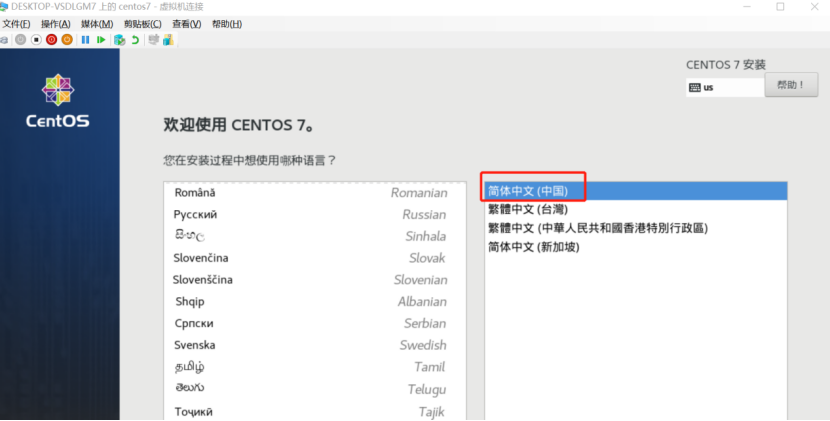The width and height of the screenshot is (830, 421).
Task: Choose Тоҷикӣ (Tajik) language
Action: click(315, 411)
